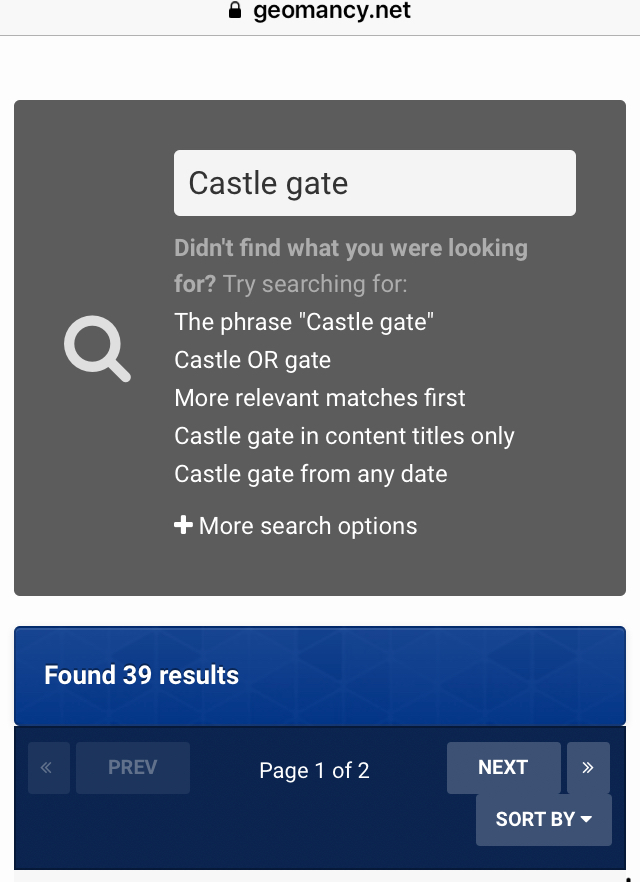Click the plus icon for more search options
The image size is (640, 882).
tap(183, 525)
